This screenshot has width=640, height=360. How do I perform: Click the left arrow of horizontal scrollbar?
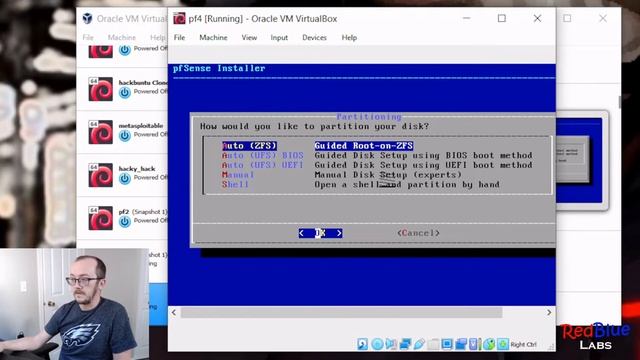pos(174,313)
